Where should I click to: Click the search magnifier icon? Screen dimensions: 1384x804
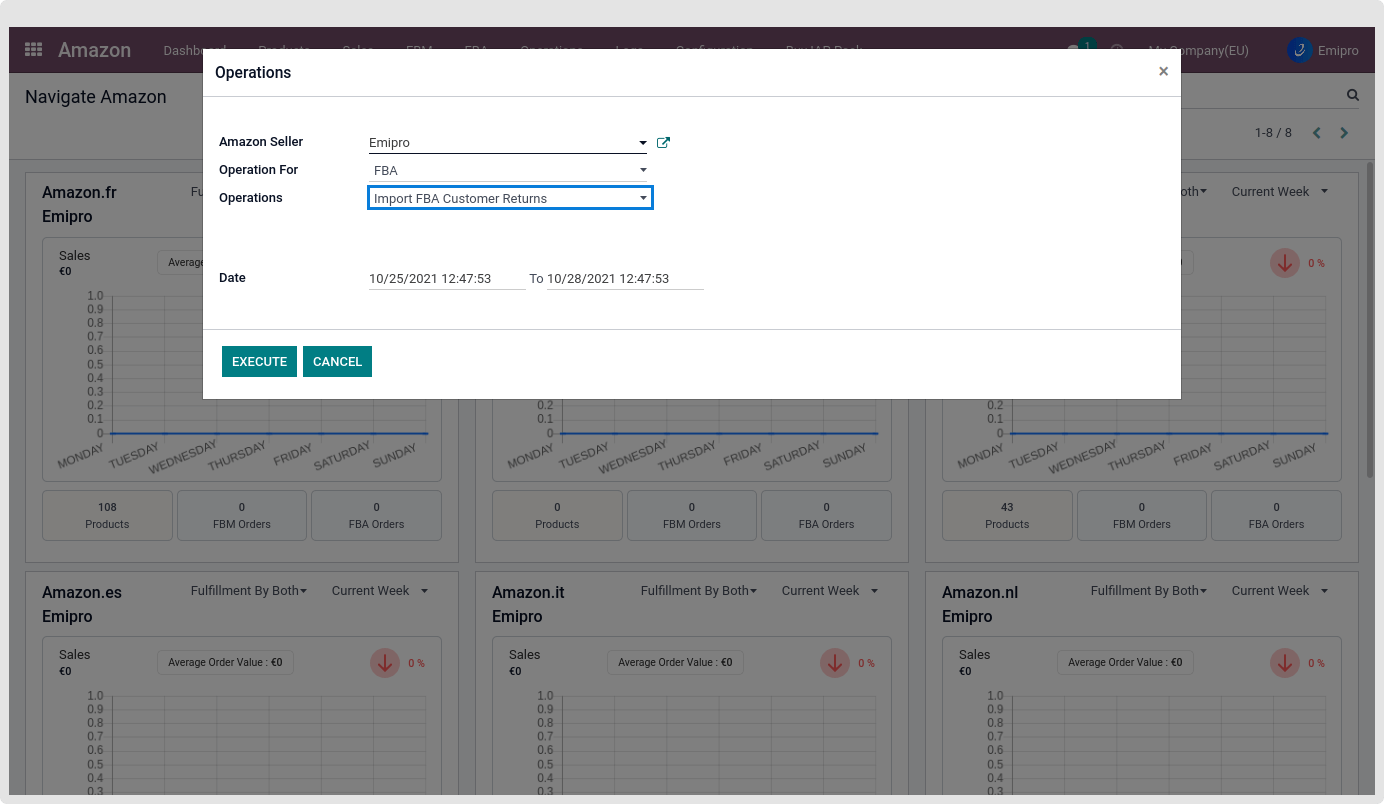(1352, 96)
